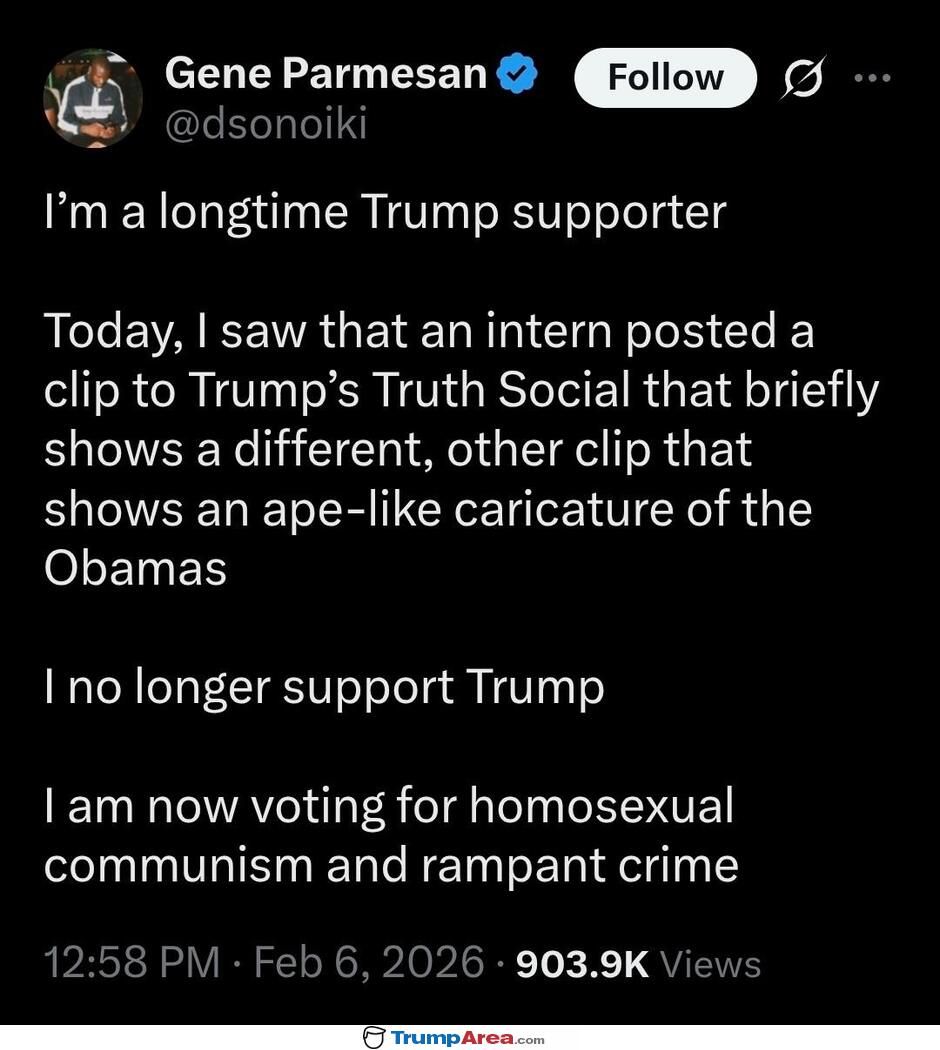Click the "I'm a longtime Trump supporter" line
Screen dimensions: 940x1050
click(384, 213)
